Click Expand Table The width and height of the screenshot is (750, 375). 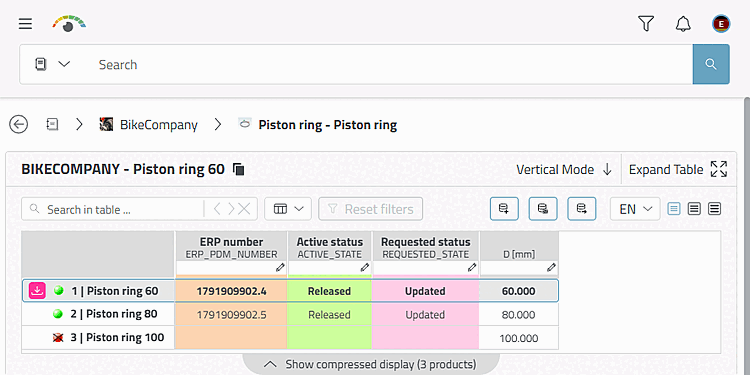point(678,169)
